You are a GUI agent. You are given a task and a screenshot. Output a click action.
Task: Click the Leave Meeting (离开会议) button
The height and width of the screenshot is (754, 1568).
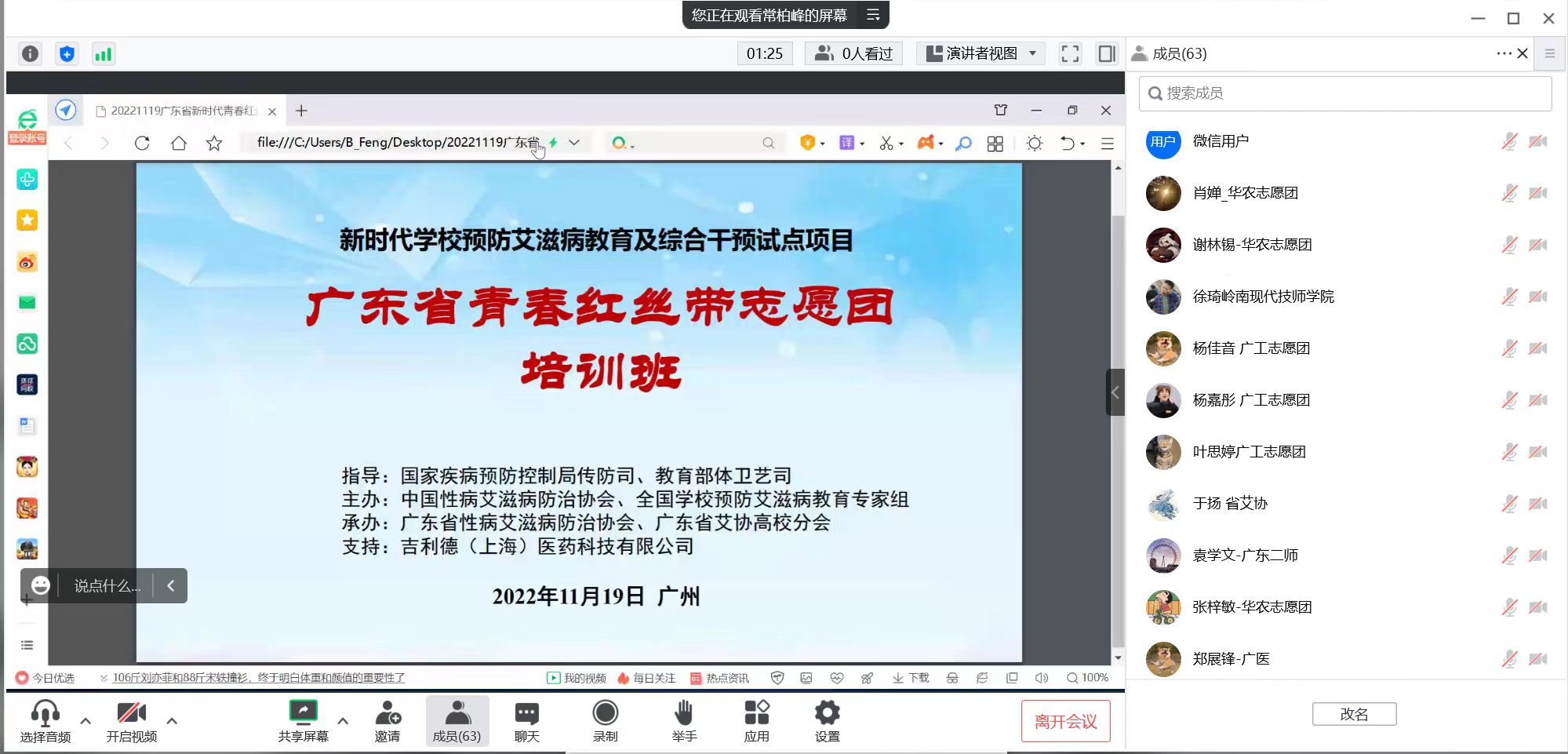click(1065, 721)
